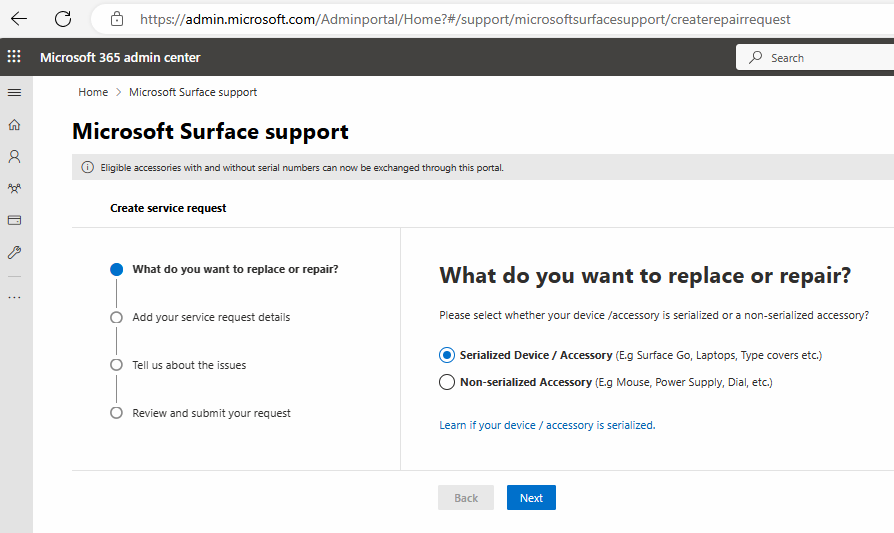Screen dimensions: 894x533
Task: Open Users from the sidebar person icon
Action: click(14, 157)
